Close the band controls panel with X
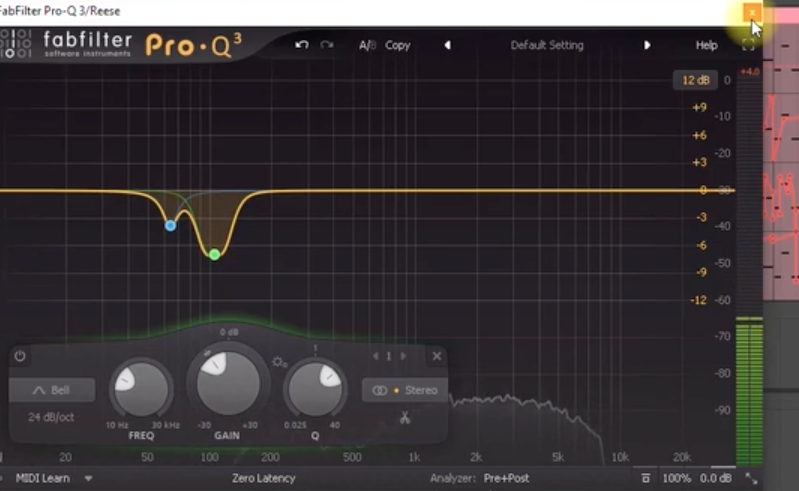 pyautogui.click(x=437, y=356)
